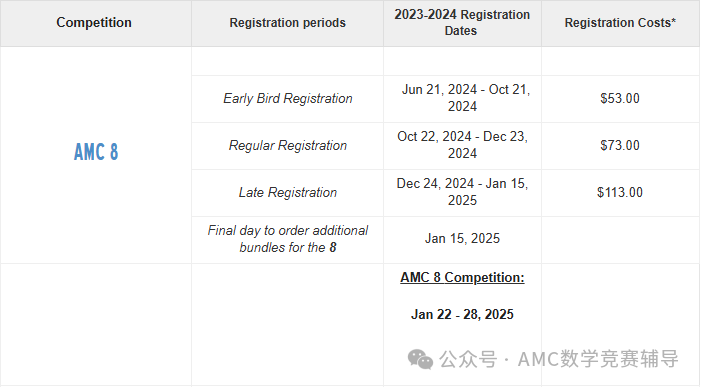Click the AMC数学竞赛辅导 watermark text
The height and width of the screenshot is (387, 701).
coord(598,359)
